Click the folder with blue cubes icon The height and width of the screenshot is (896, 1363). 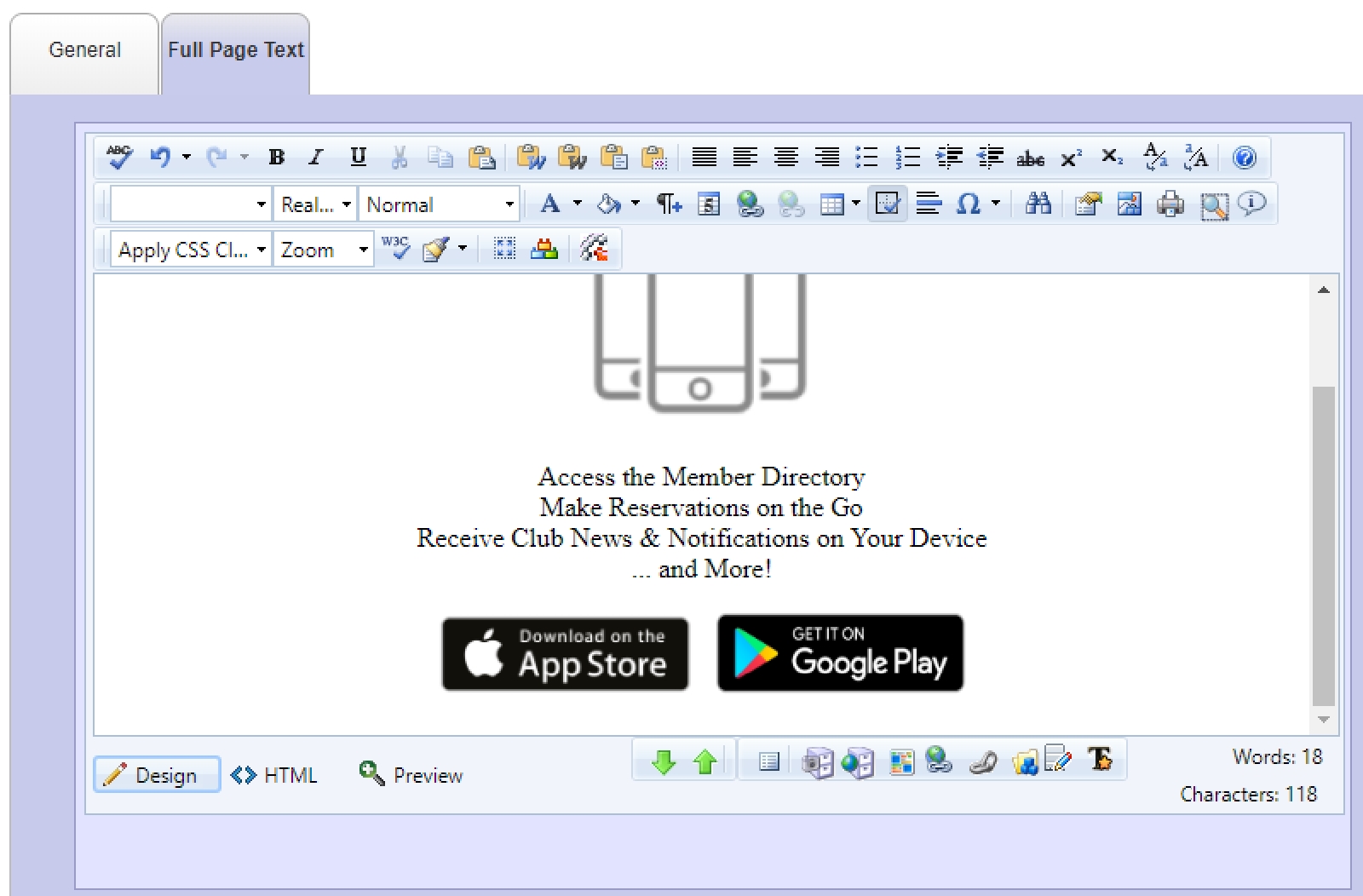click(1025, 761)
